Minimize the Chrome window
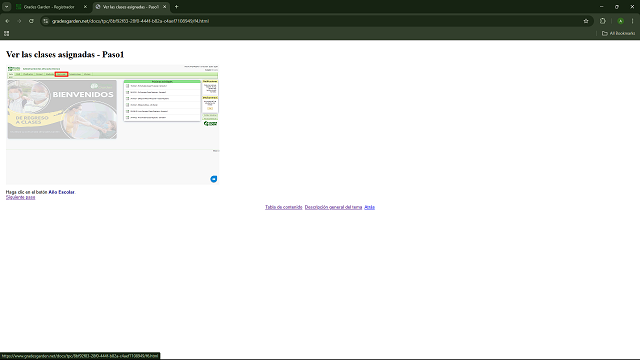 tap(601, 7)
